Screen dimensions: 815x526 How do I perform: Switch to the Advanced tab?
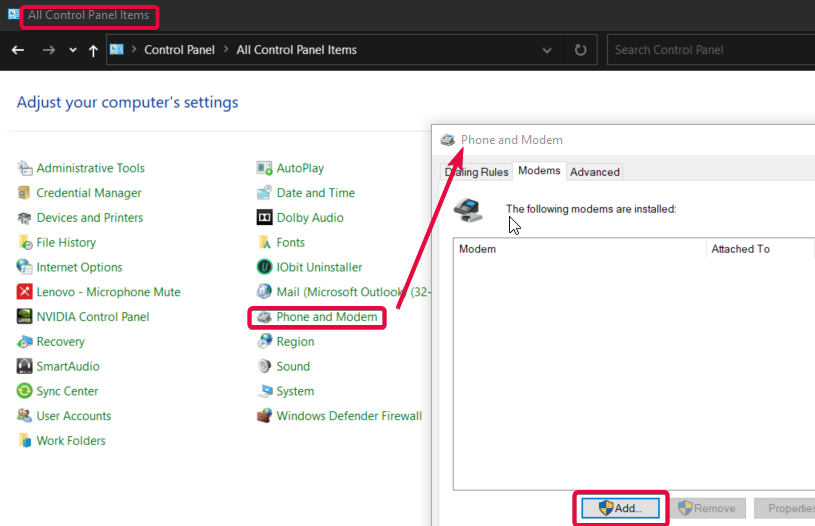[595, 172]
